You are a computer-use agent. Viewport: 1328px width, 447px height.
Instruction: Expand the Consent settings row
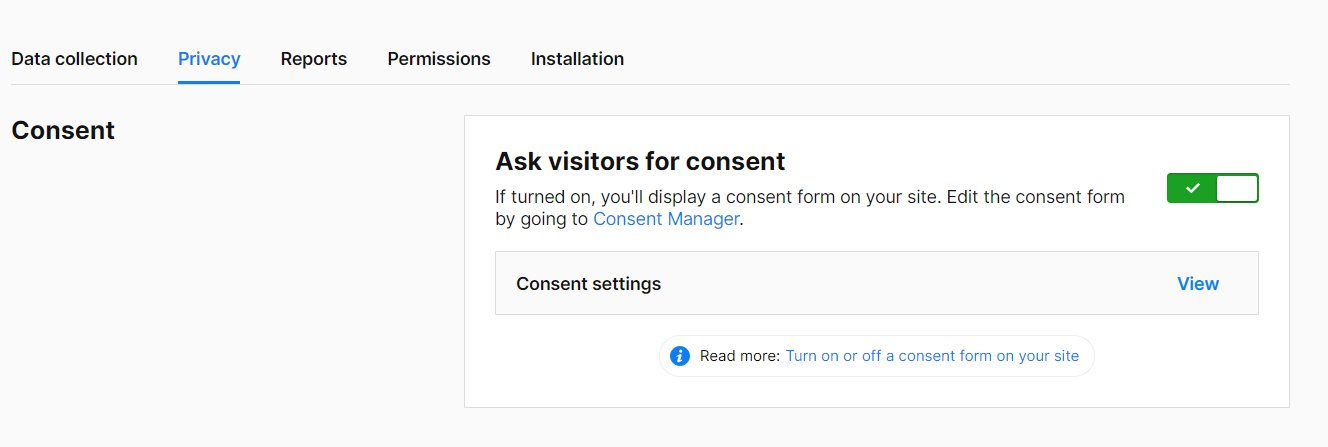877,283
